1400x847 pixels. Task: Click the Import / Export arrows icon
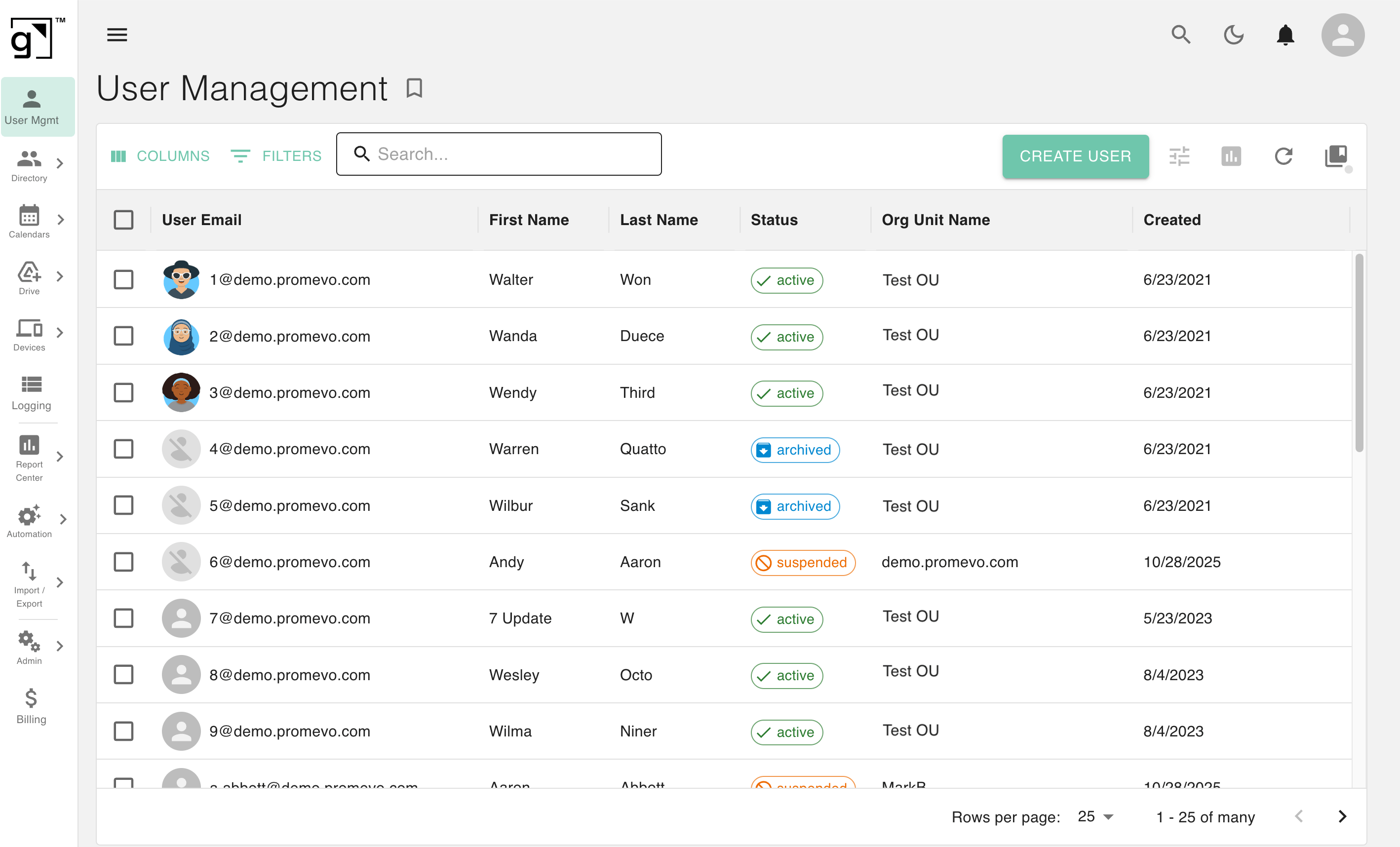coord(29,572)
